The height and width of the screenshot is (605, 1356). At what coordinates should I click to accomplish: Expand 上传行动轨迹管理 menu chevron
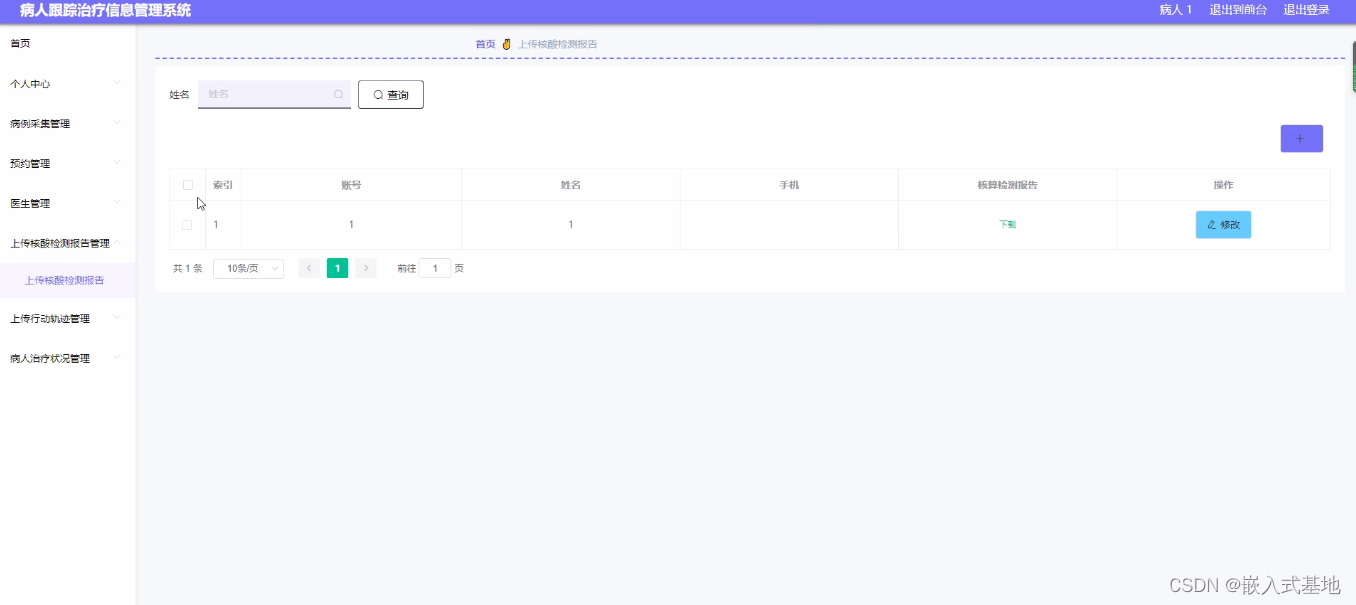pos(117,318)
